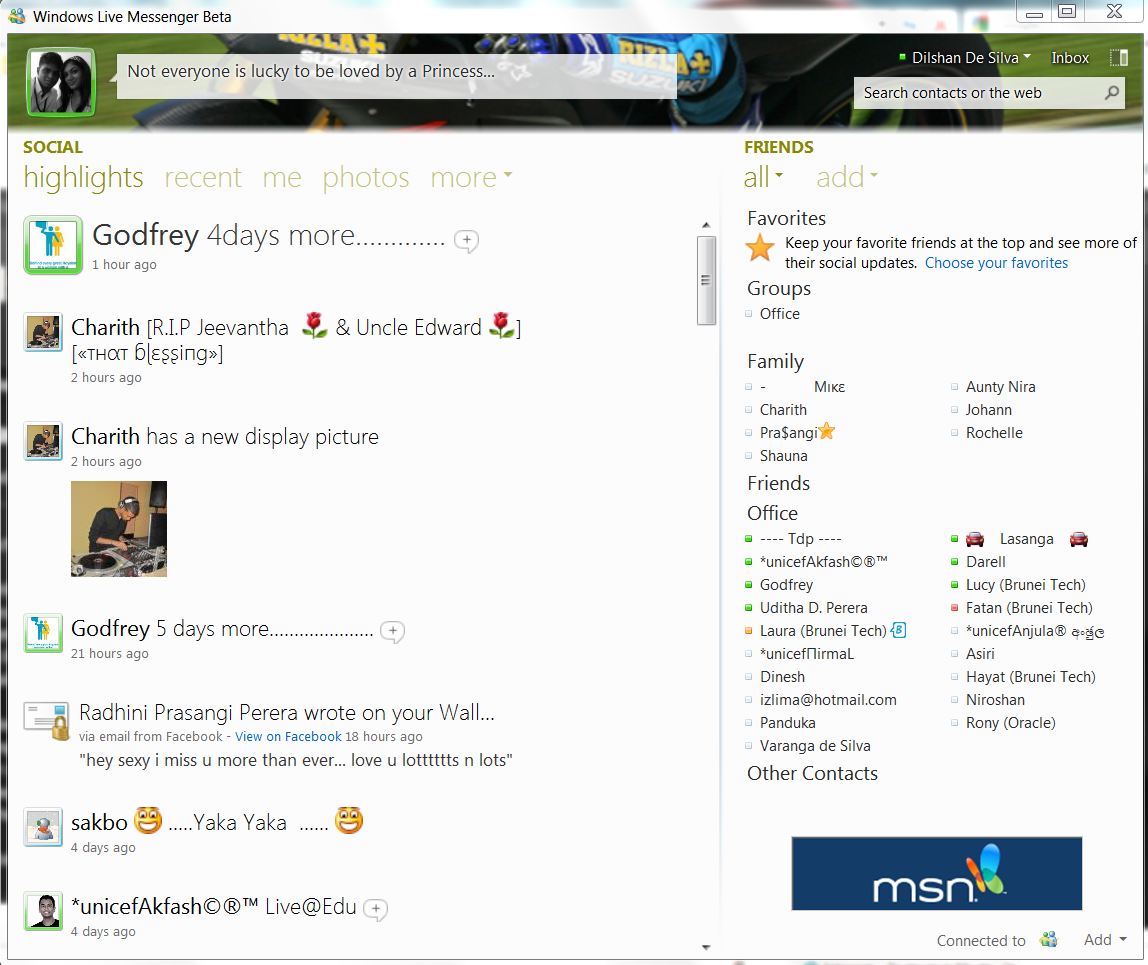This screenshot has height=965, width=1148.
Task: Select contact Varanga de Silva
Action: coord(815,745)
